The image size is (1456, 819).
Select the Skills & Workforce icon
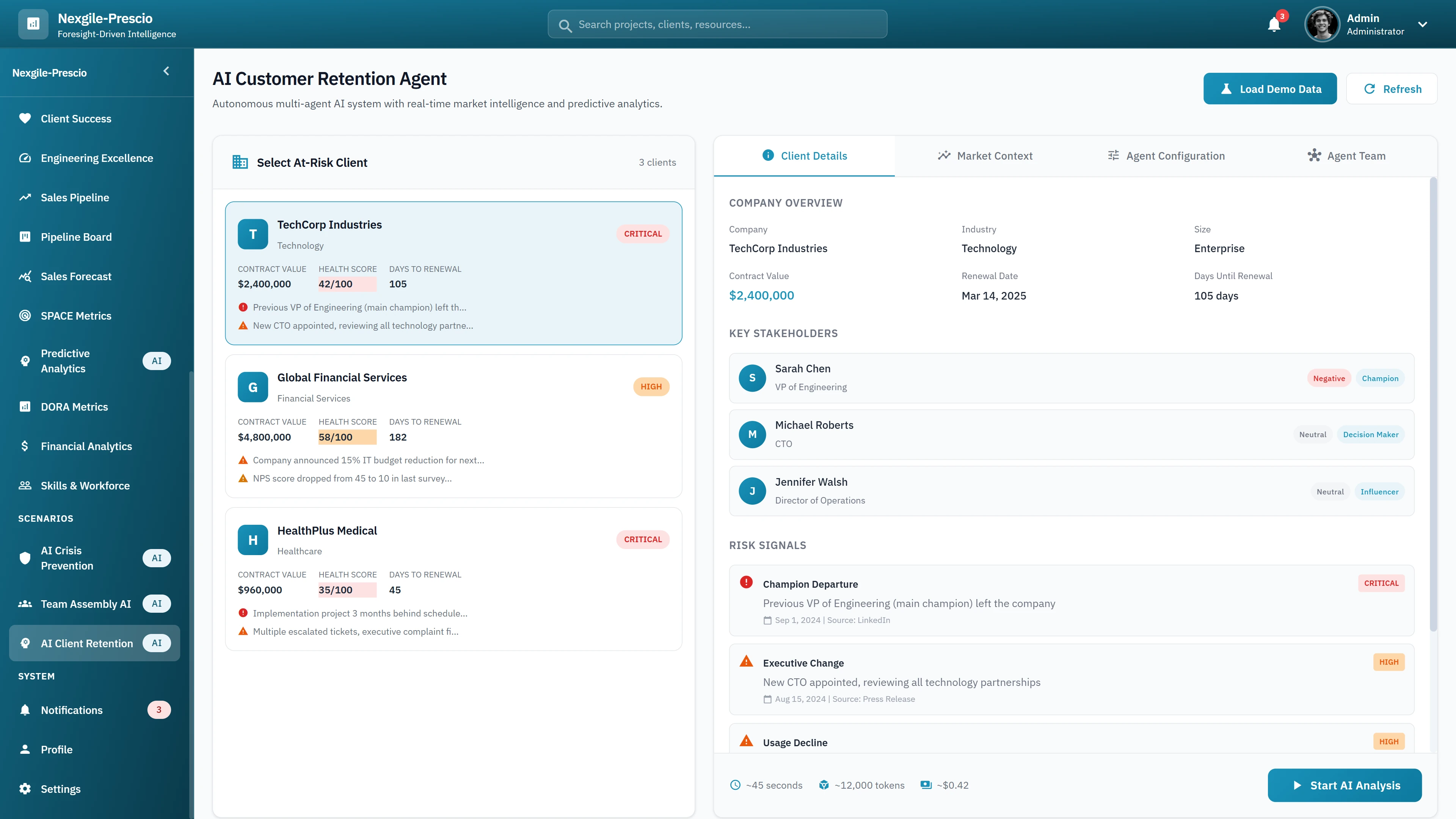tap(25, 485)
